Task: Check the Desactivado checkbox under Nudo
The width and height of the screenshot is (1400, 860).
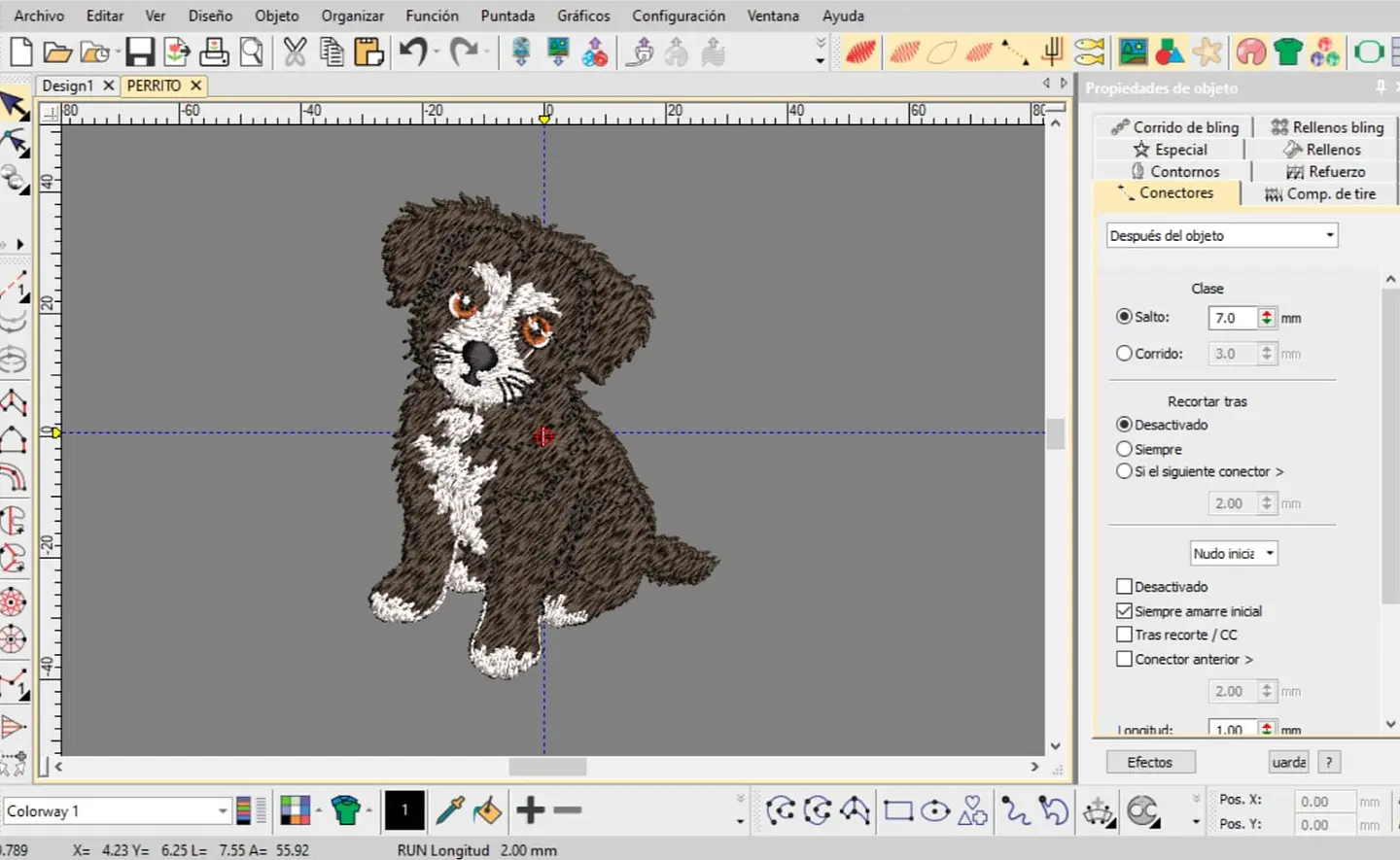Action: coord(1124,587)
